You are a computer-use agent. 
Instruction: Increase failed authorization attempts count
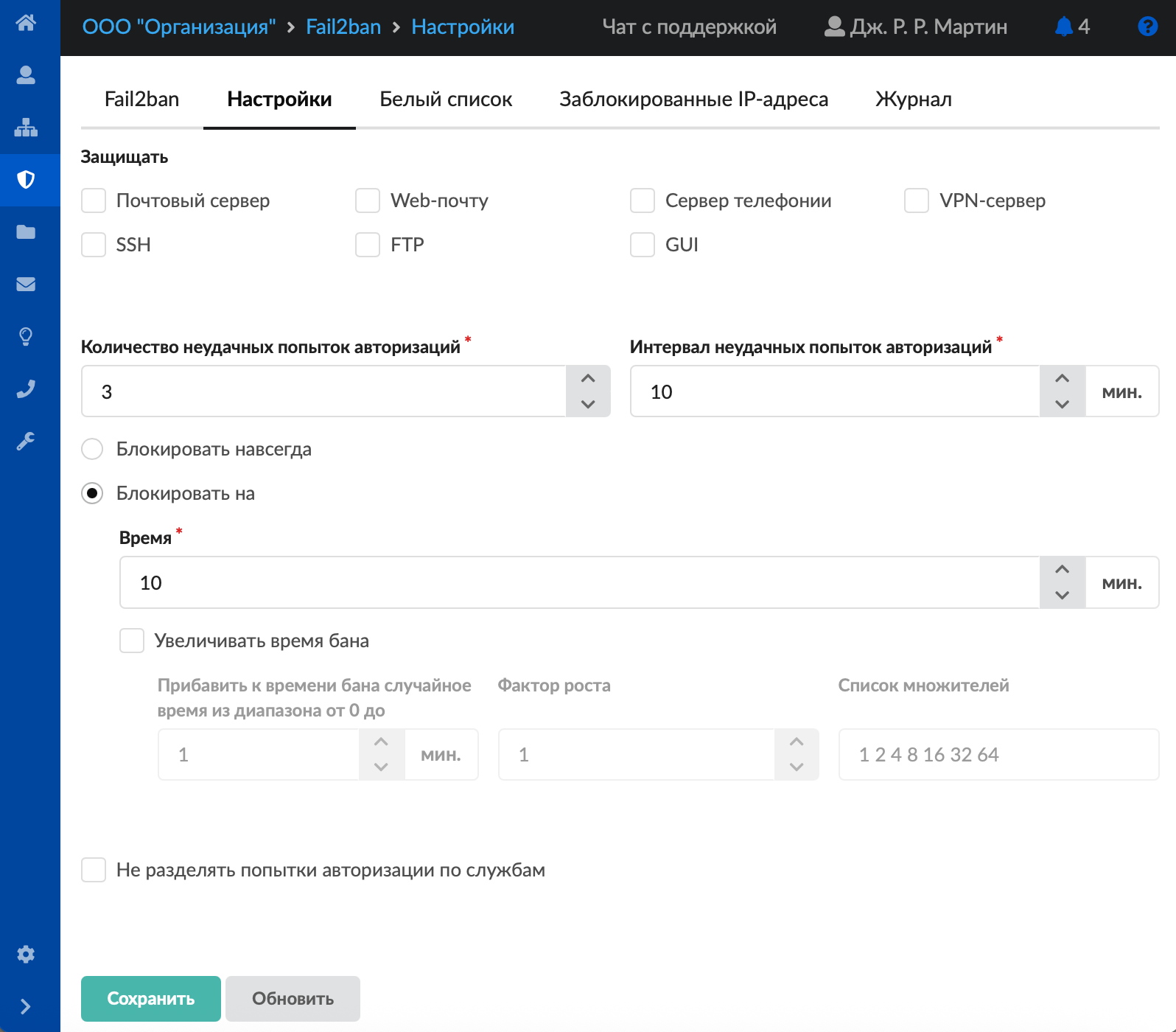588,379
